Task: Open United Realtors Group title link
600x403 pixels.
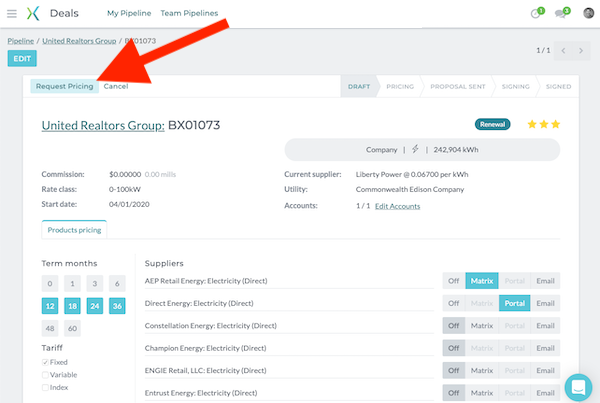Action: (103, 125)
